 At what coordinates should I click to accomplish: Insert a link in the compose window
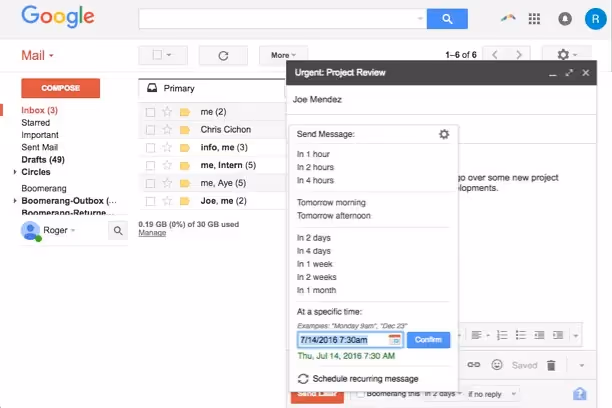pyautogui.click(x=473, y=365)
